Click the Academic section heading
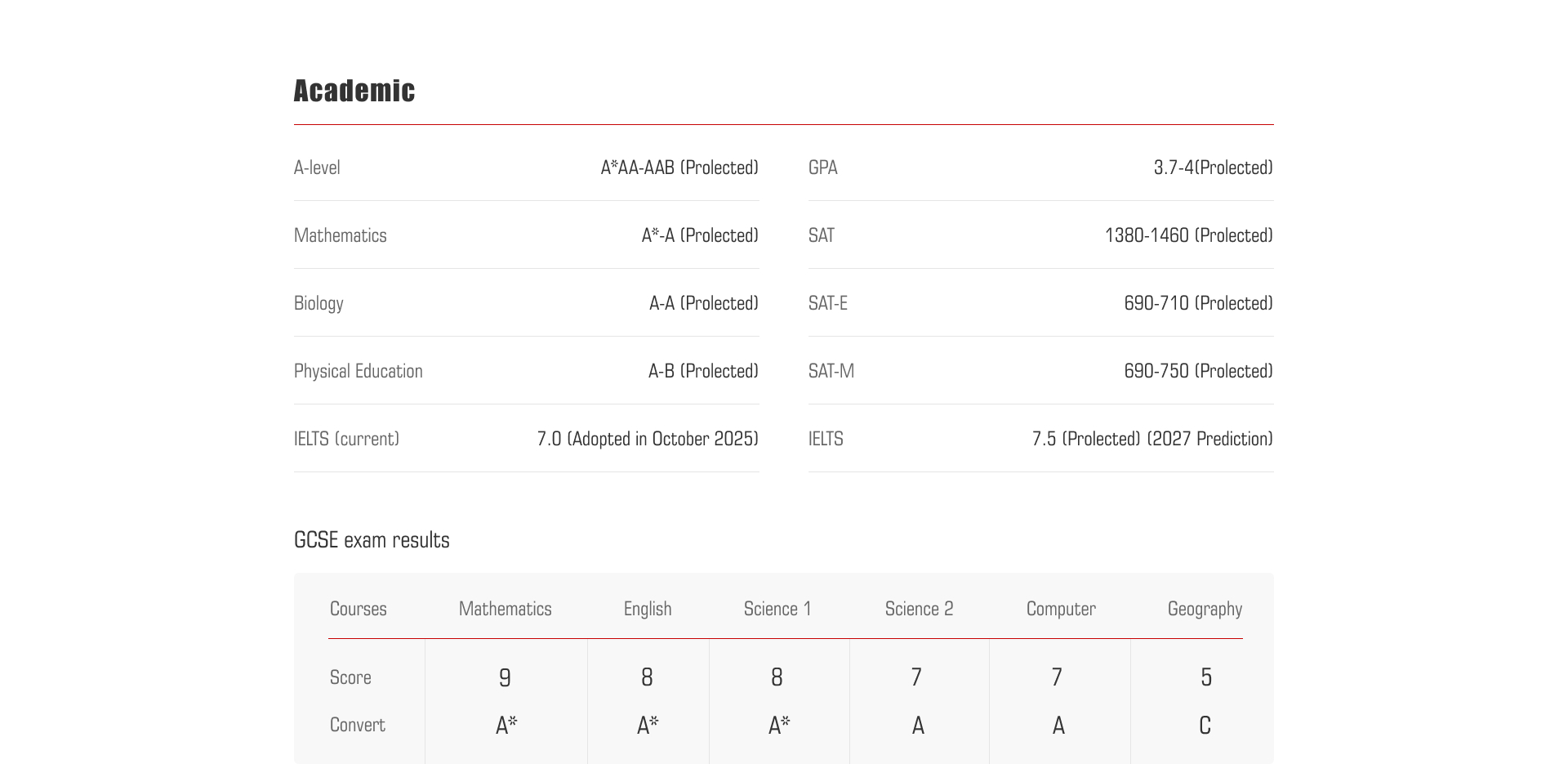 click(x=354, y=91)
